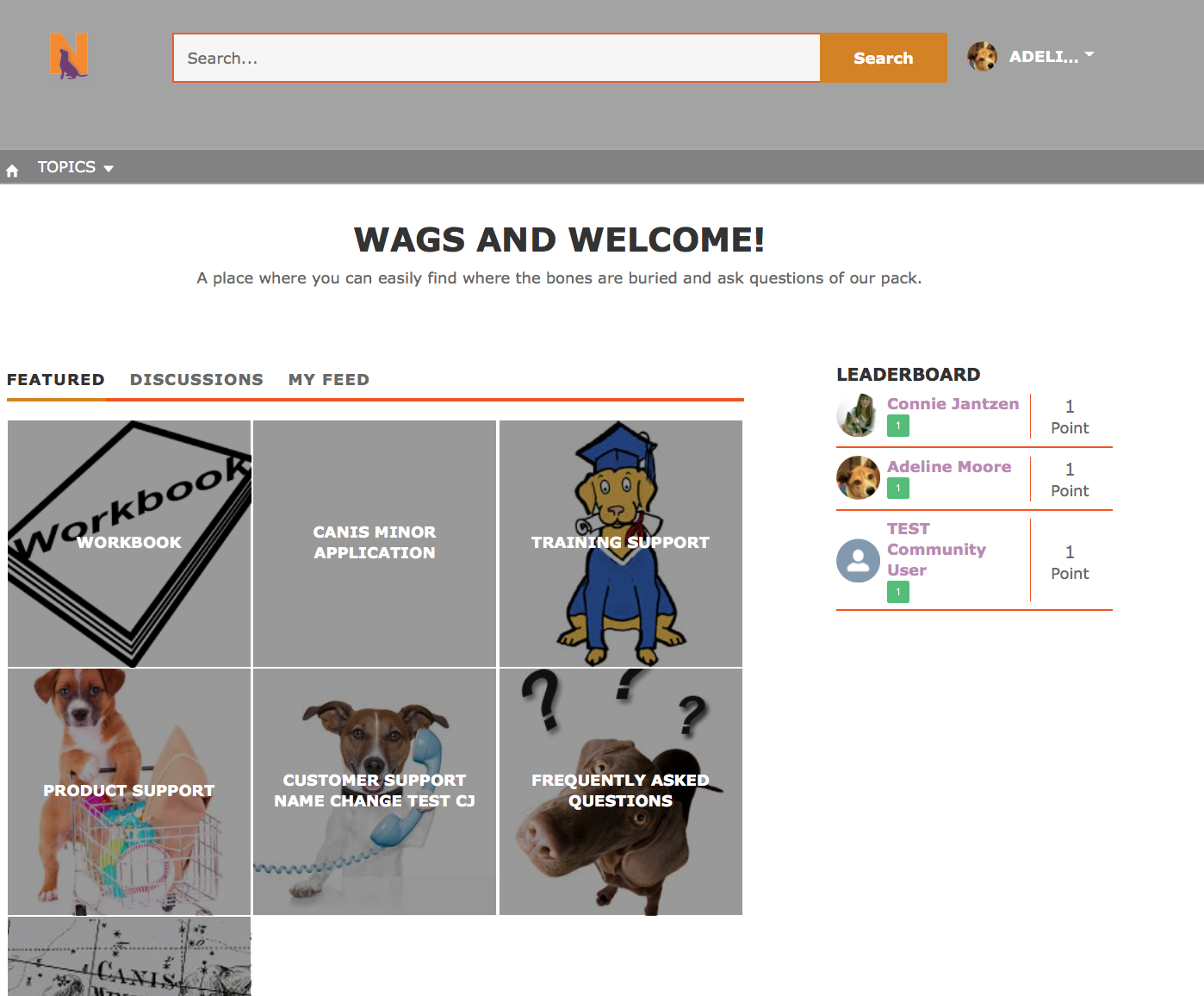Open the Training Support topic tile

pos(621,544)
